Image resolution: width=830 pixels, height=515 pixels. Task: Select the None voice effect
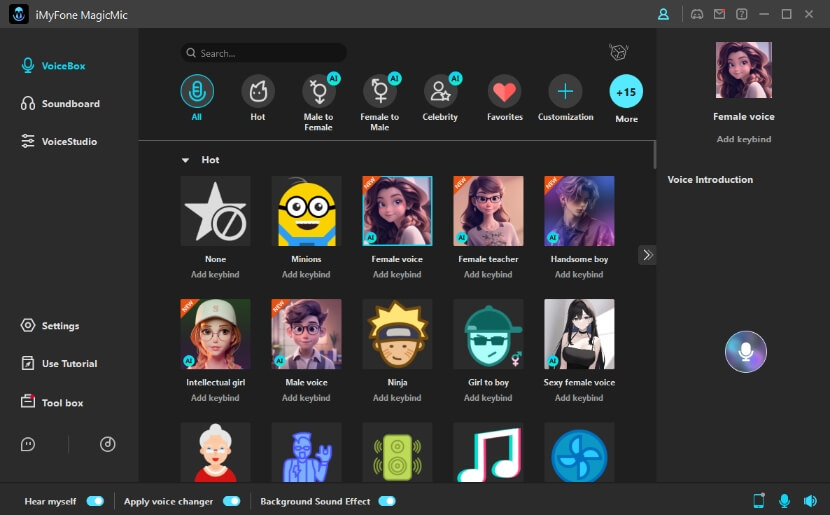215,211
